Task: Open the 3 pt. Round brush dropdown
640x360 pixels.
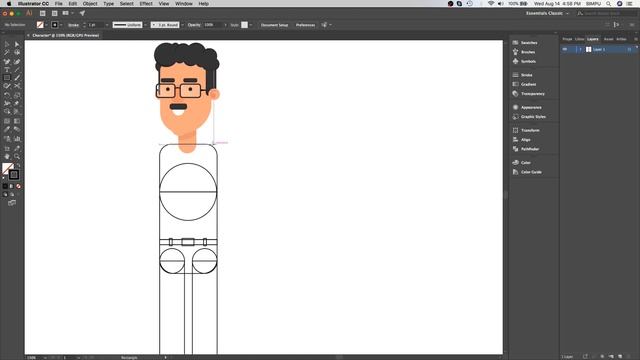Action: tap(182, 25)
